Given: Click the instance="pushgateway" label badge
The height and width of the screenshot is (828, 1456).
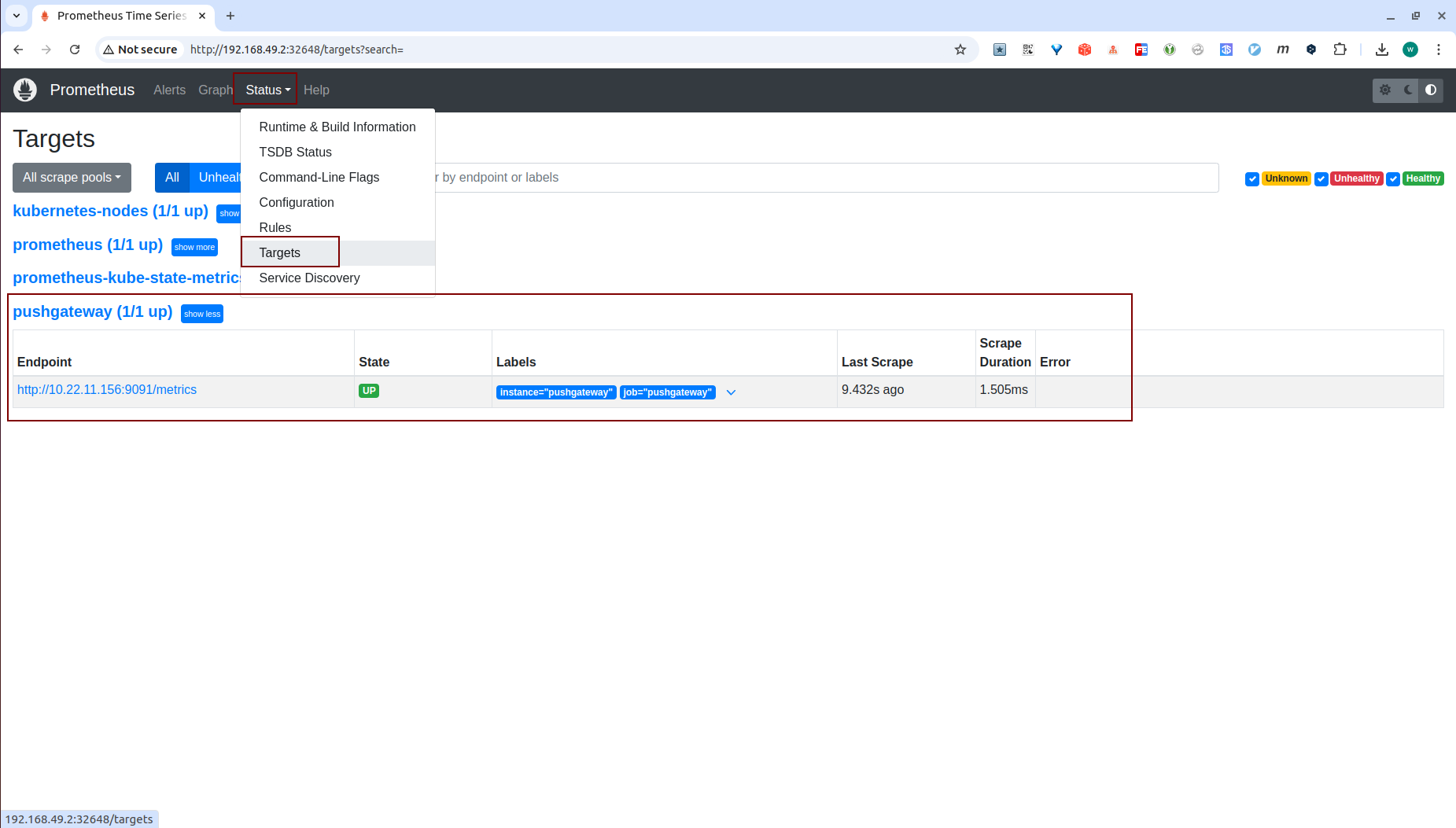Looking at the screenshot, I should pos(556,392).
